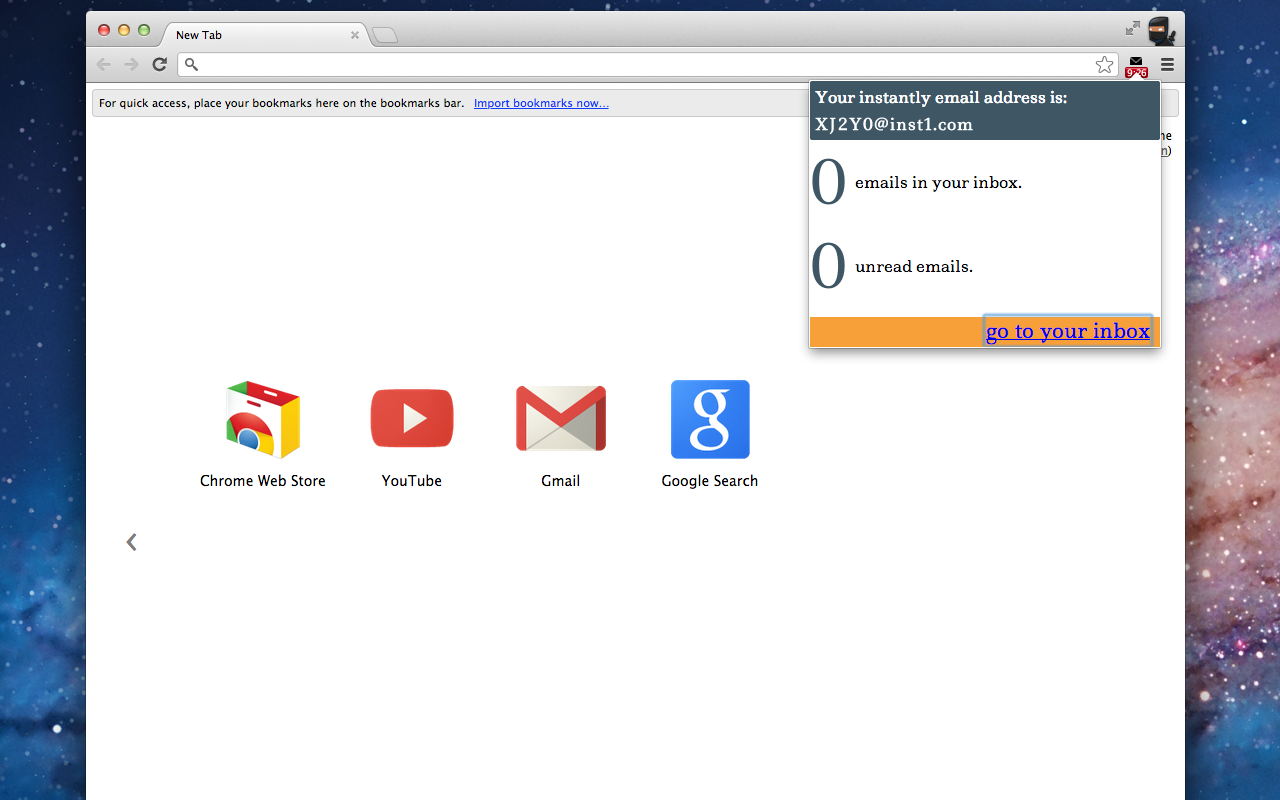
Task: Open the Gmail app icon
Action: coord(561,419)
